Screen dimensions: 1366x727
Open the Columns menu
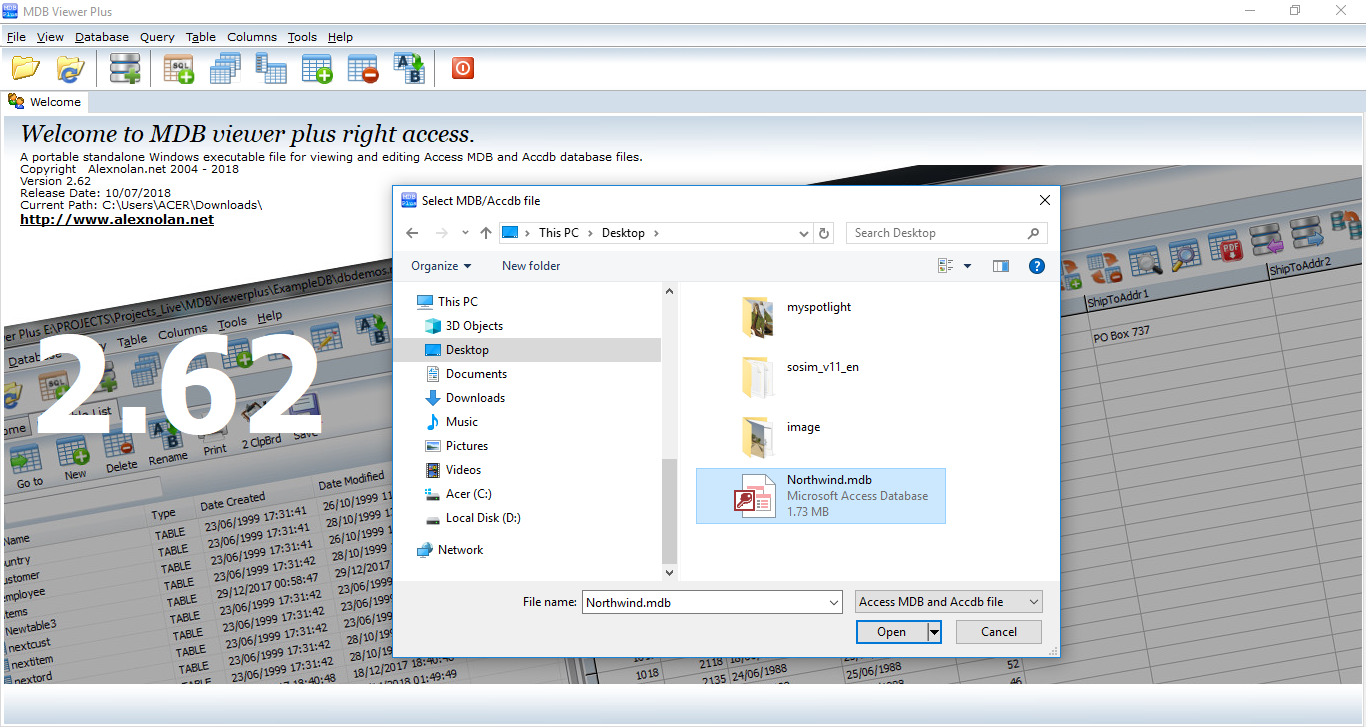252,37
